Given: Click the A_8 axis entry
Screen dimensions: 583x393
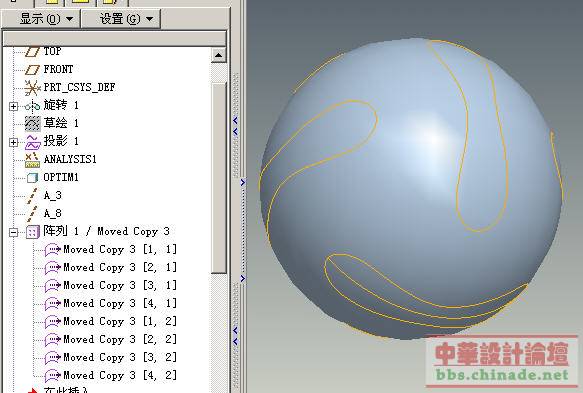Looking at the screenshot, I should tap(53, 213).
